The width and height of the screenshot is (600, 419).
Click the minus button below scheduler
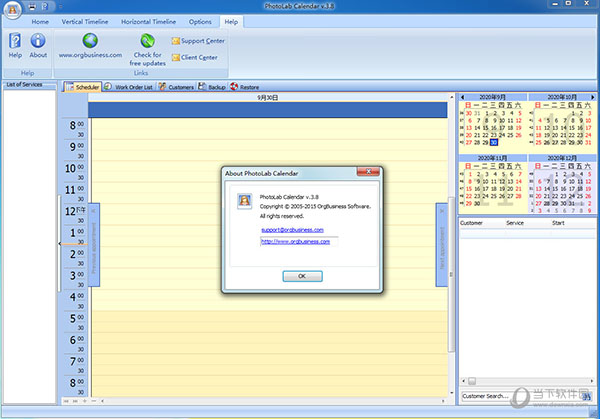[94, 401]
